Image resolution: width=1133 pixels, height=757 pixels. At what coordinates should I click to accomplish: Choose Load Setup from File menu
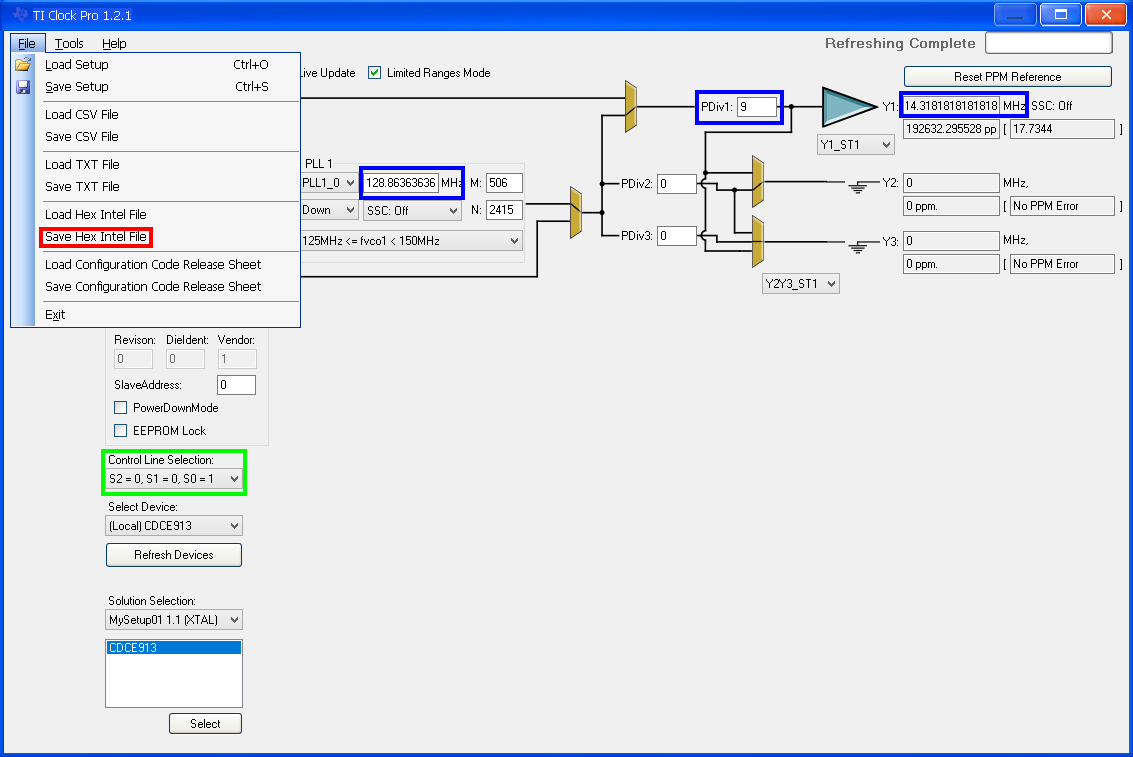(155, 64)
